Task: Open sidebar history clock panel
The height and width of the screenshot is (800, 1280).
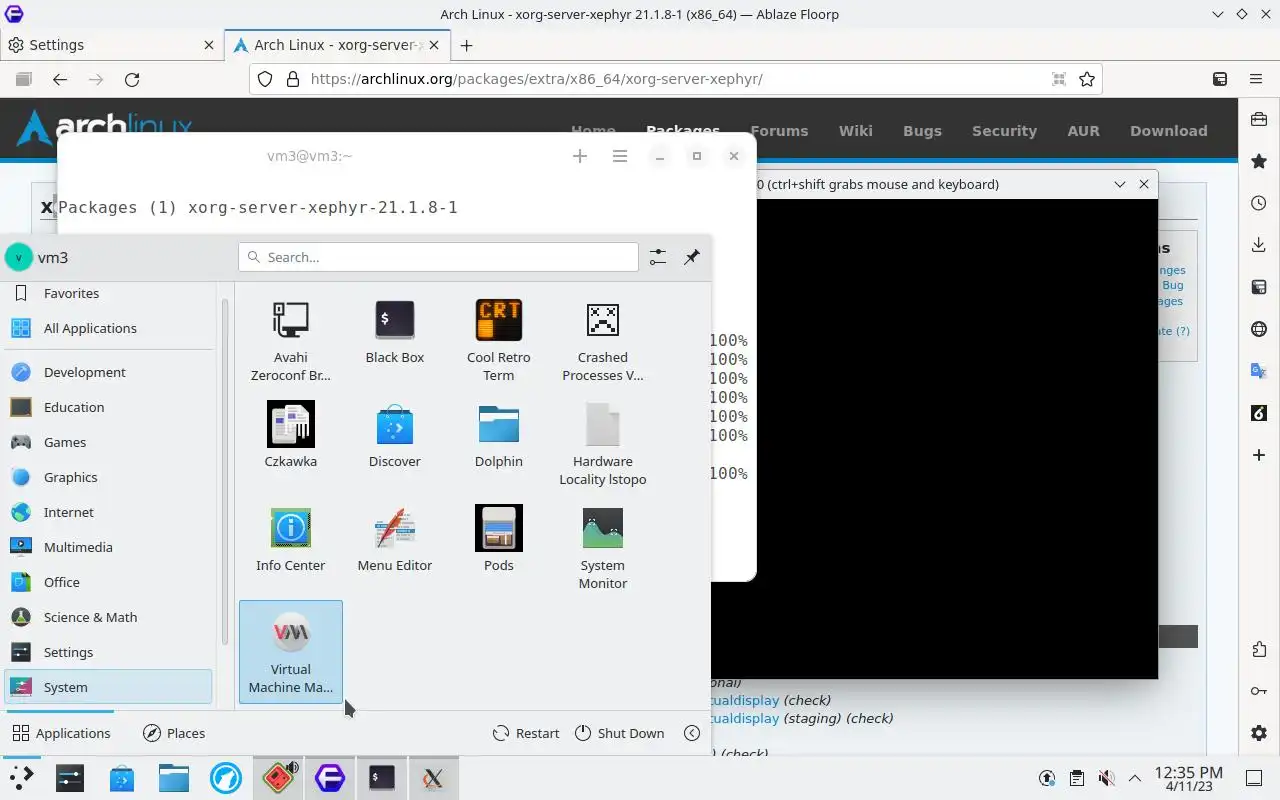Action: pyautogui.click(x=1259, y=203)
